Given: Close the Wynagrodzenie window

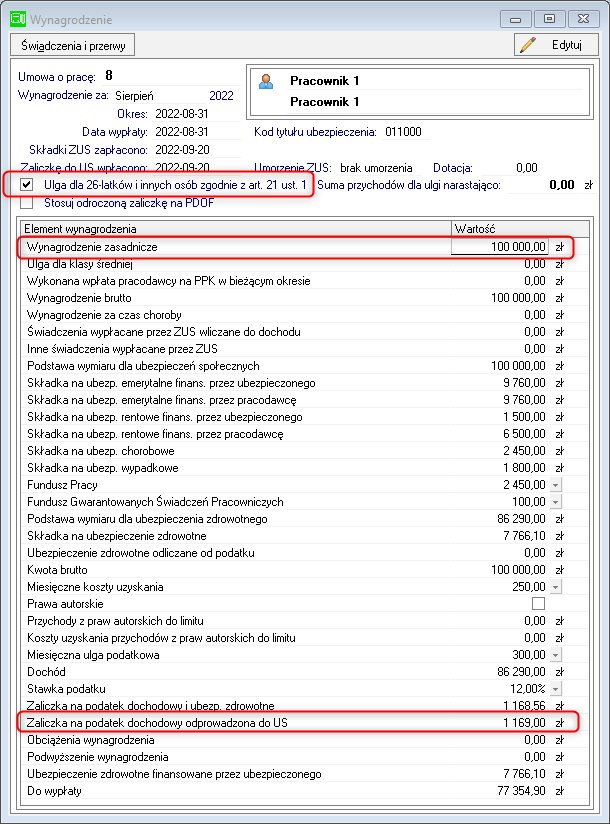Looking at the screenshot, I should 583,19.
